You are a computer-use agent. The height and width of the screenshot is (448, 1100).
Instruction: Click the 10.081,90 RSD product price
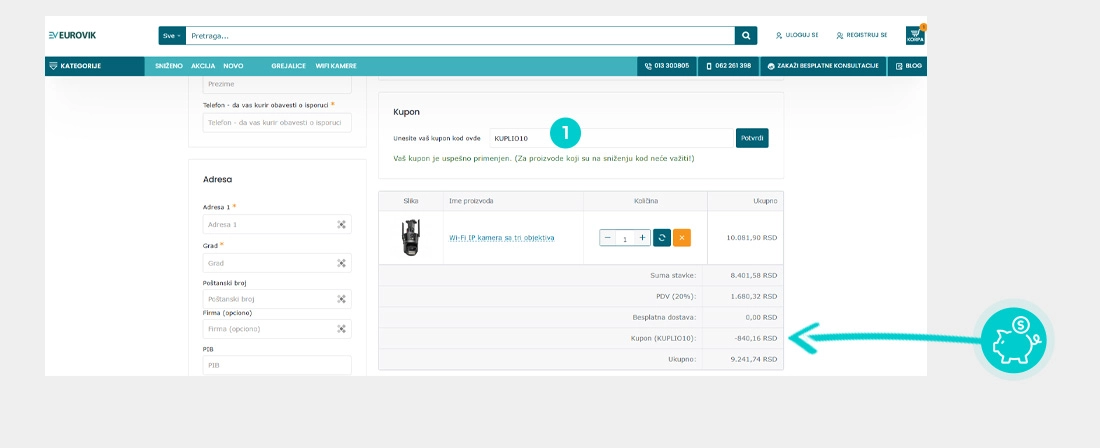coord(752,238)
